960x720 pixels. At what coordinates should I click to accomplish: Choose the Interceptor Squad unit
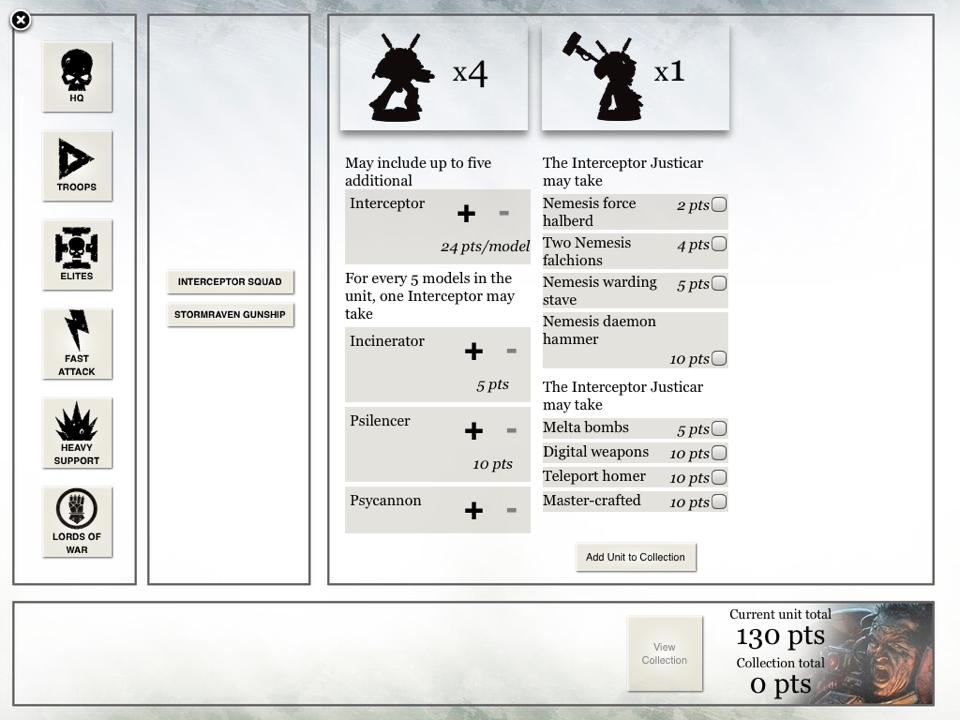(x=230, y=282)
